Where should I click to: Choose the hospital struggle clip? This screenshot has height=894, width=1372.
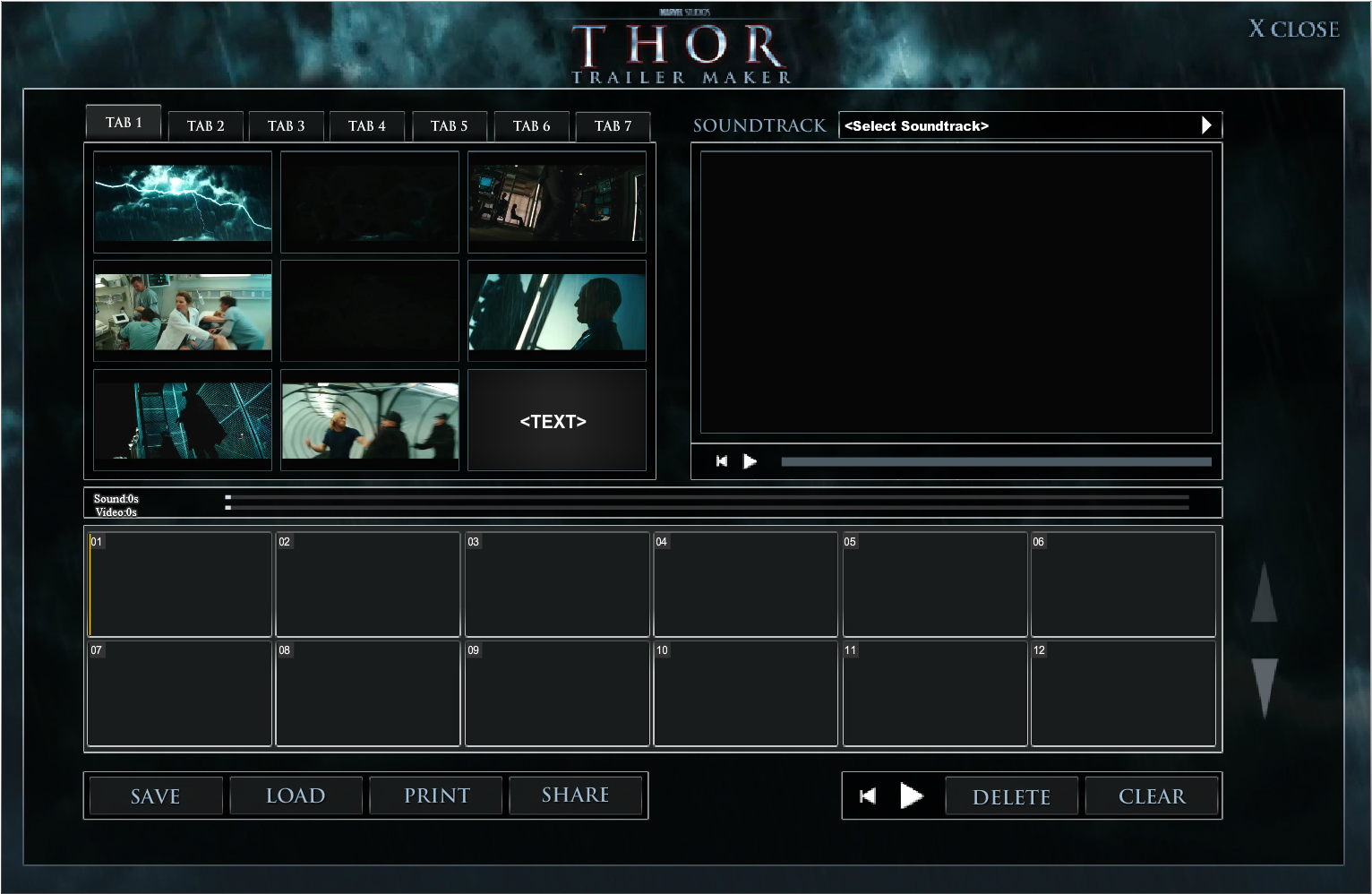[183, 312]
